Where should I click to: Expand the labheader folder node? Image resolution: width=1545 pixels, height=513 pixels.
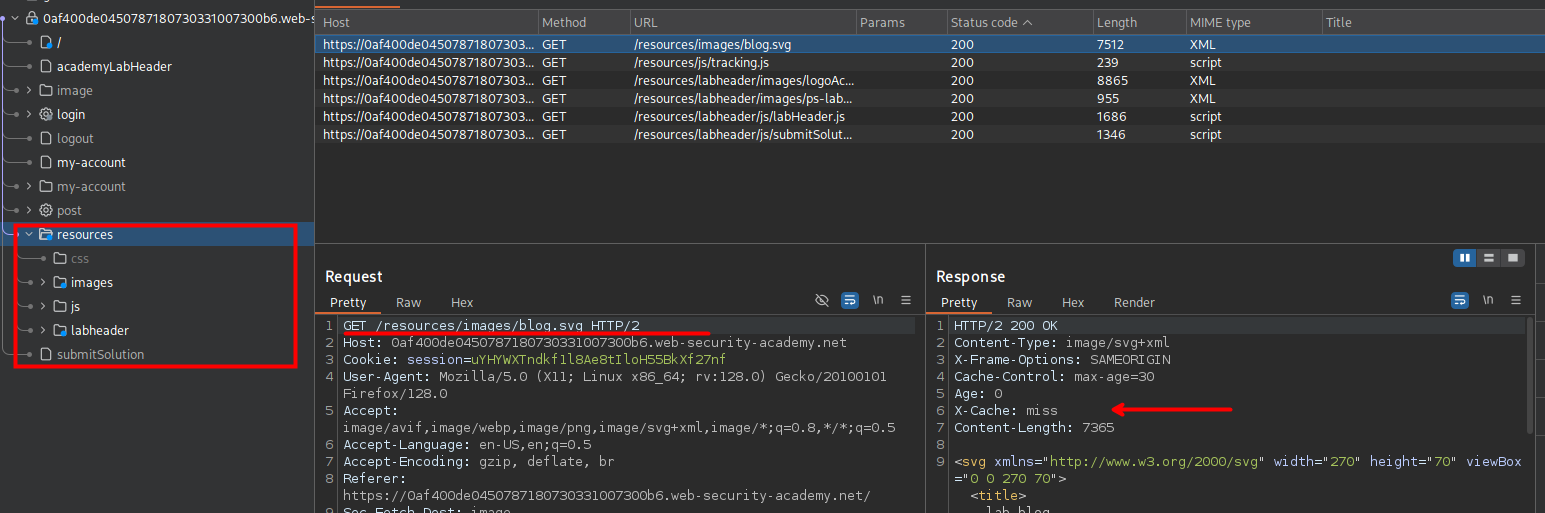(x=42, y=331)
